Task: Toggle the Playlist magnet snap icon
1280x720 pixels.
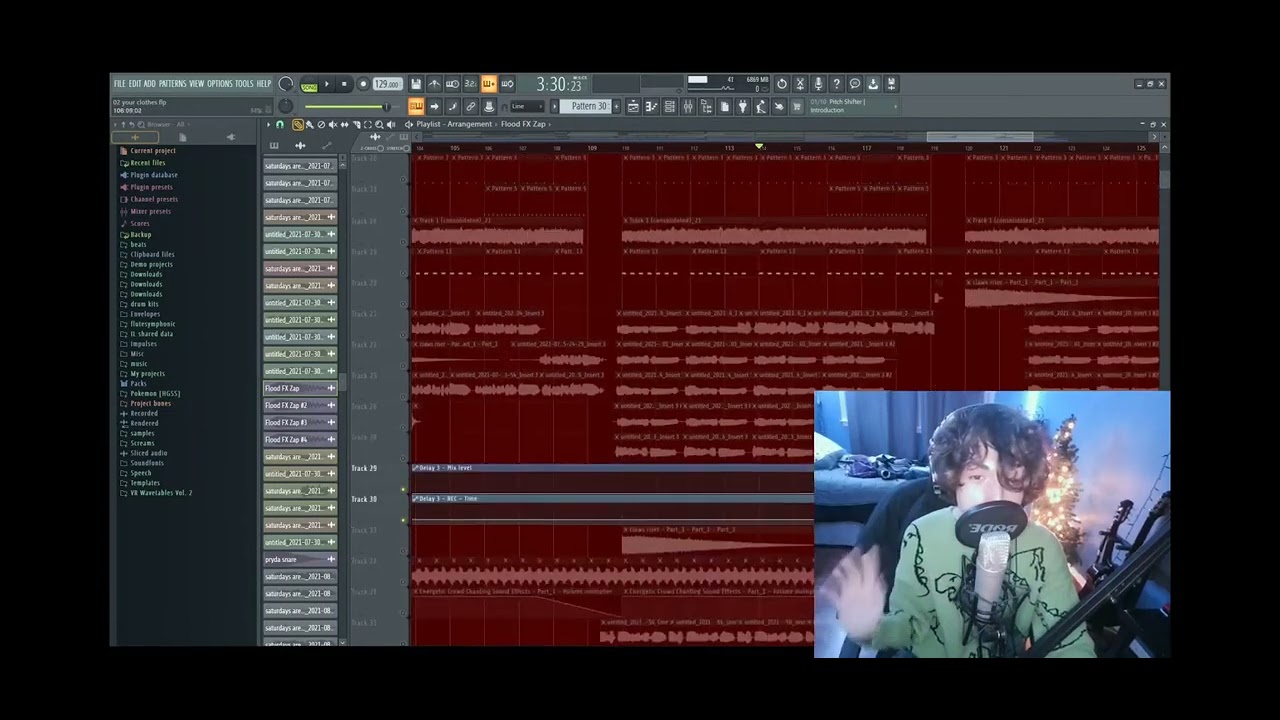Action: 280,124
